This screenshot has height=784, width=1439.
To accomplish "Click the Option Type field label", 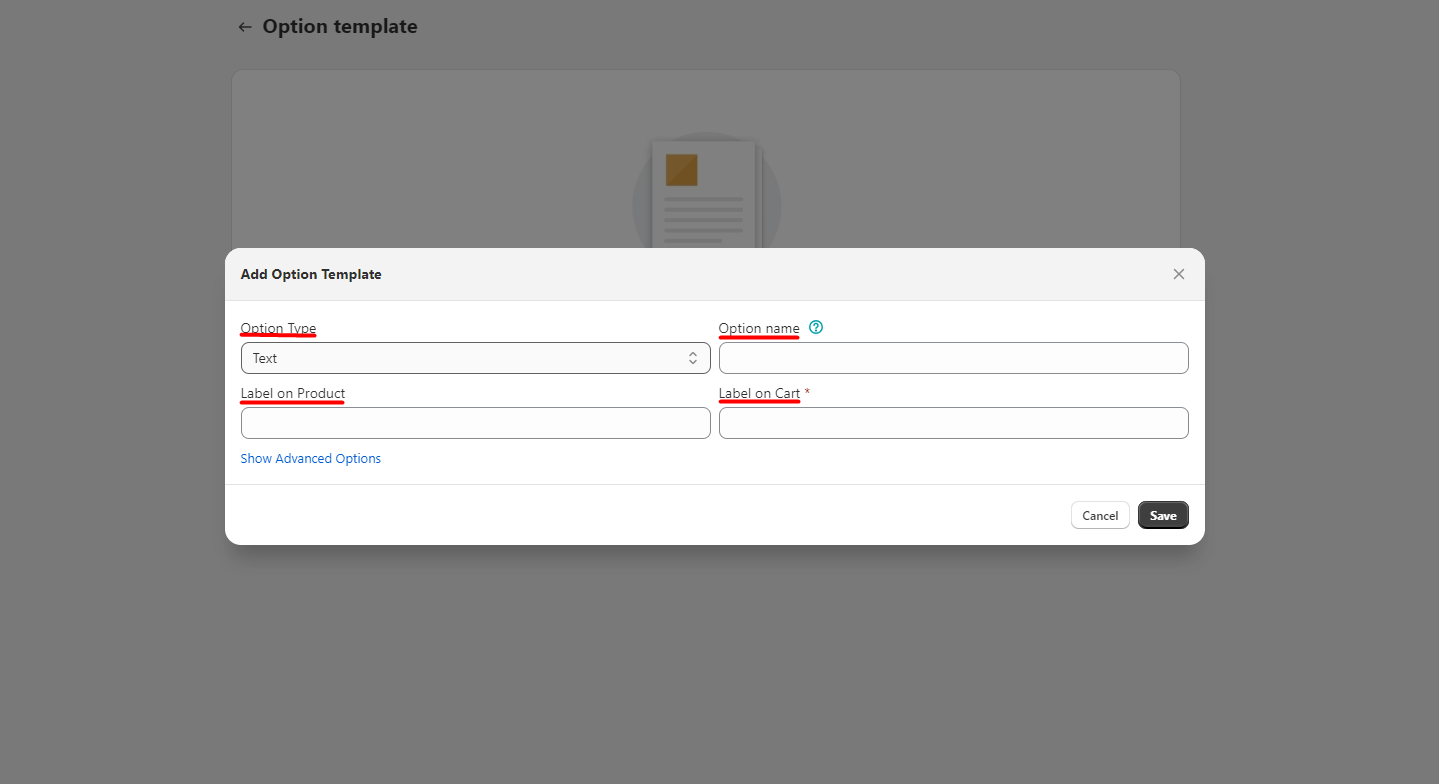I will click(278, 329).
